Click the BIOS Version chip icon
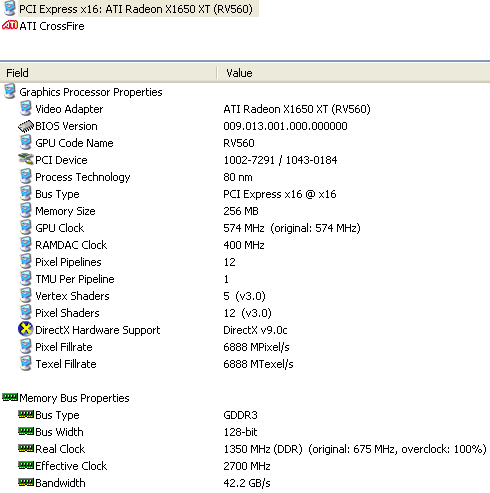The width and height of the screenshot is (490, 493). (26, 126)
